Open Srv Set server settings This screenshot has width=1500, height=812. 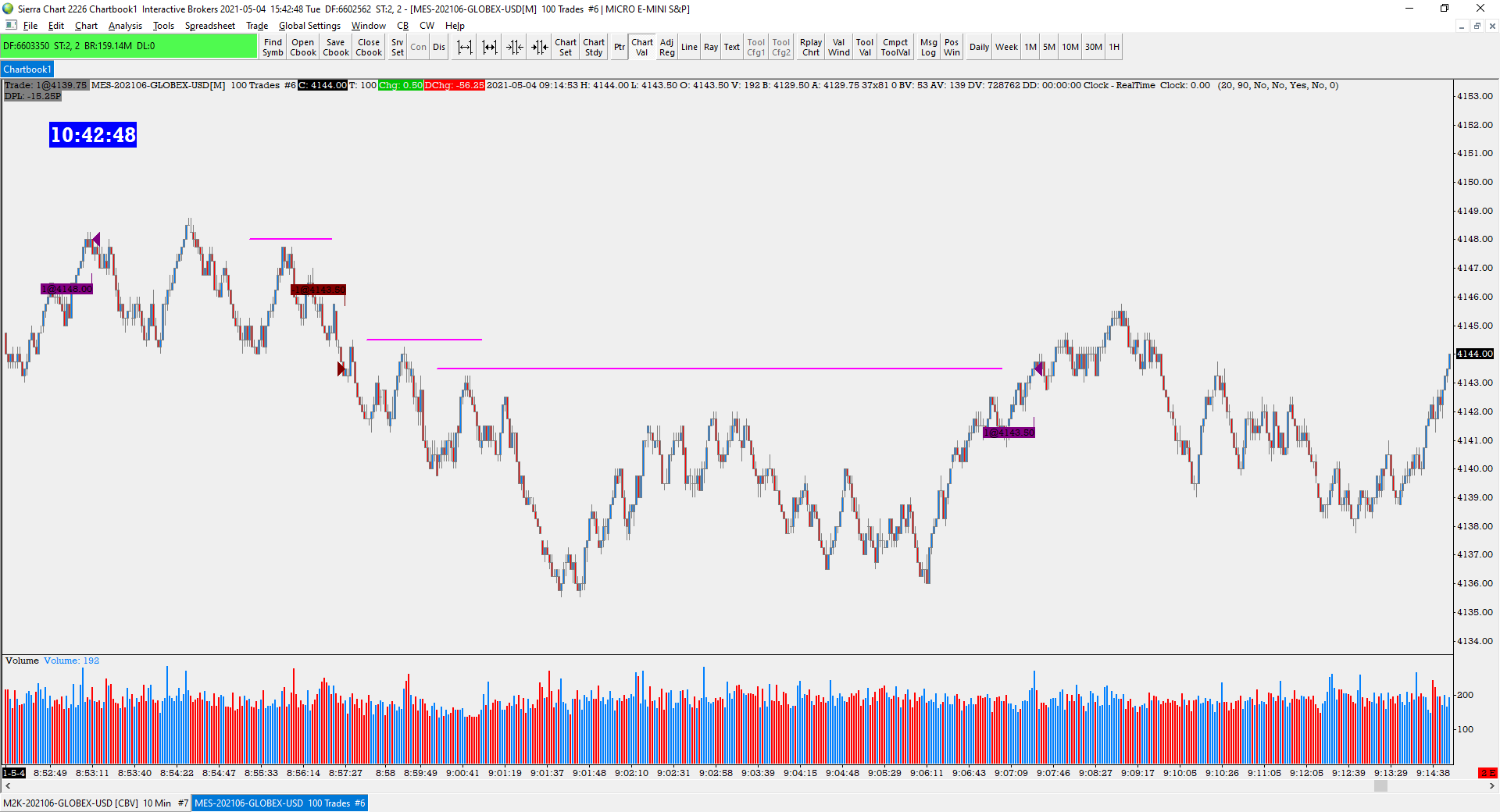(x=398, y=47)
